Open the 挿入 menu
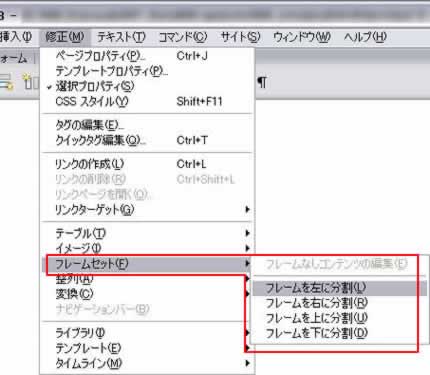The height and width of the screenshot is (375, 430). (15, 37)
